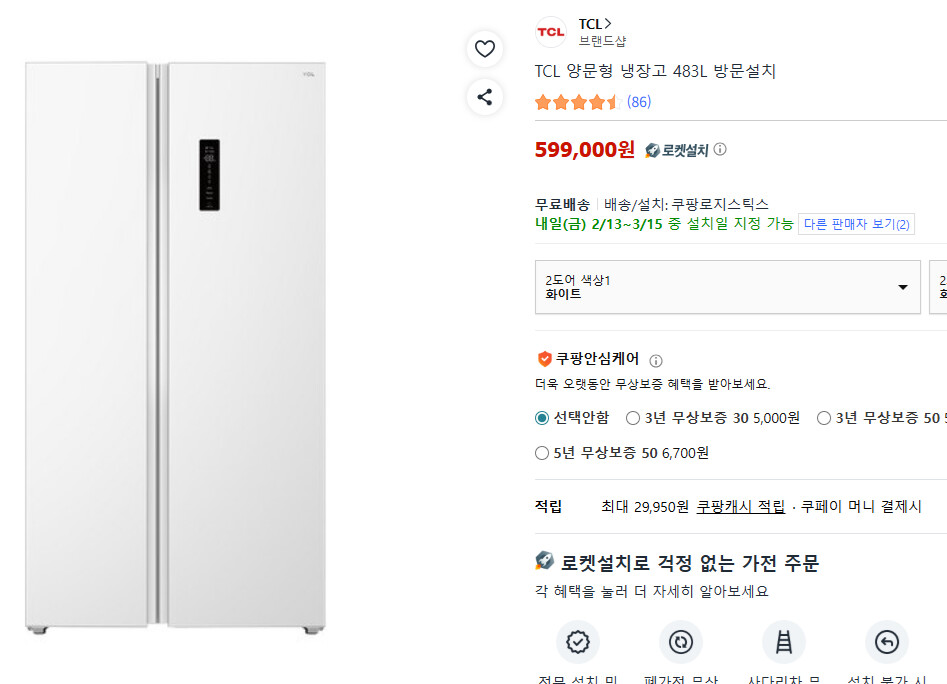The image size is (947, 684).
Task: Open the TCL brand shop chevron link
Action: coord(596,23)
